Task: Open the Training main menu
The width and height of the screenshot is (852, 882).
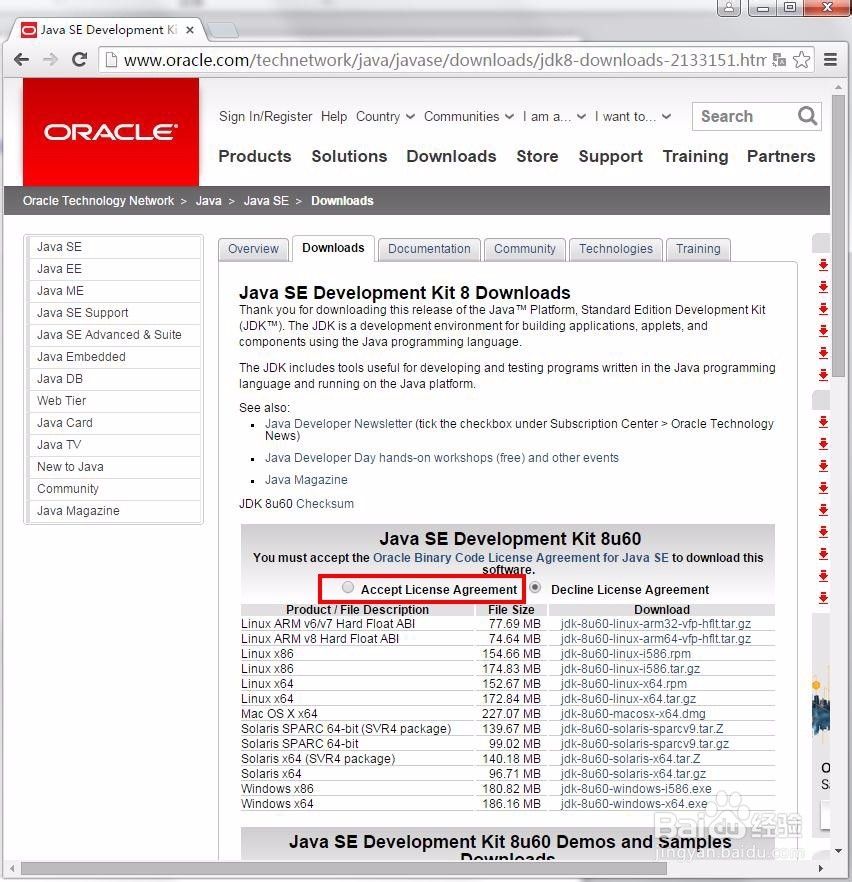Action: pyautogui.click(x=695, y=156)
